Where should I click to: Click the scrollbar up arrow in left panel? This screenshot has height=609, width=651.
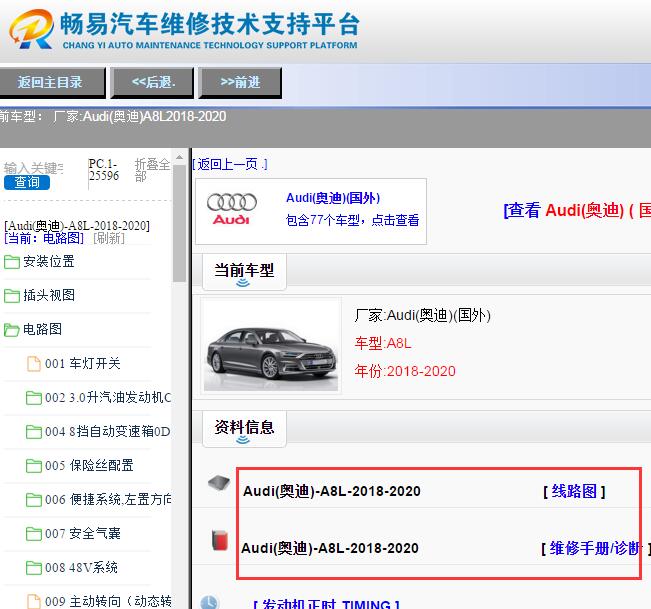pyautogui.click(x=179, y=158)
